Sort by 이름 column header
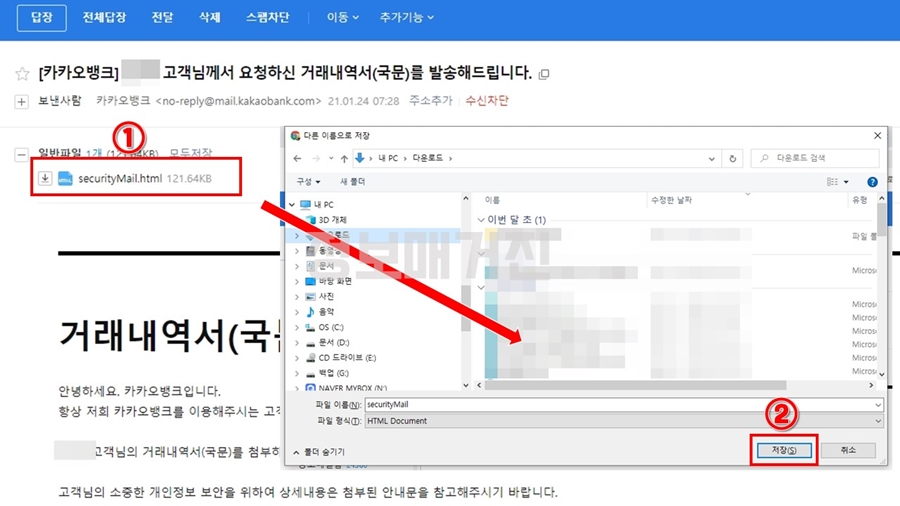 tap(492, 200)
